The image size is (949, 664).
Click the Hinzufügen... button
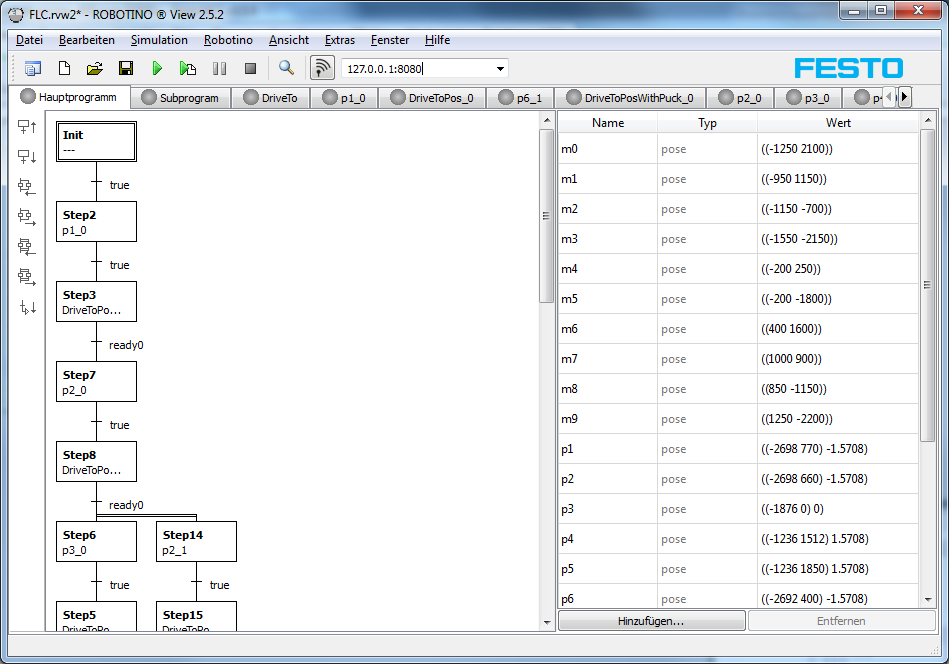(651, 621)
